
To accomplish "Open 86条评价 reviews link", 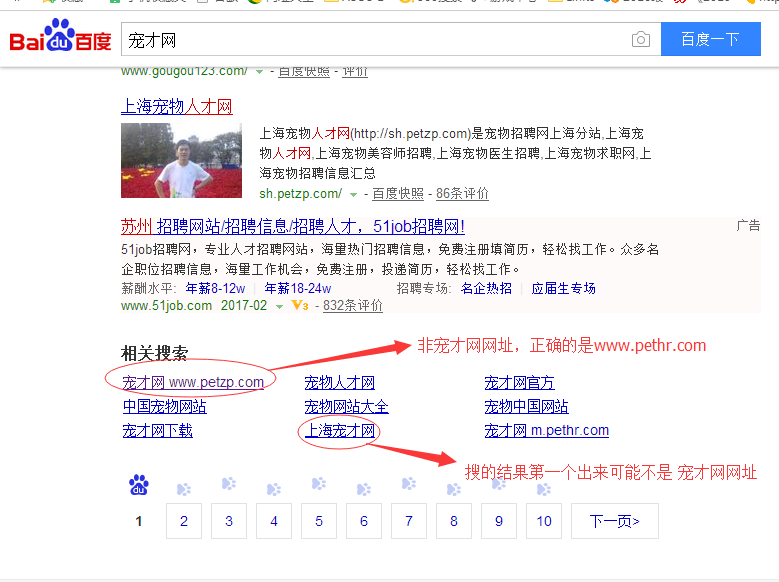I will click(x=462, y=193).
